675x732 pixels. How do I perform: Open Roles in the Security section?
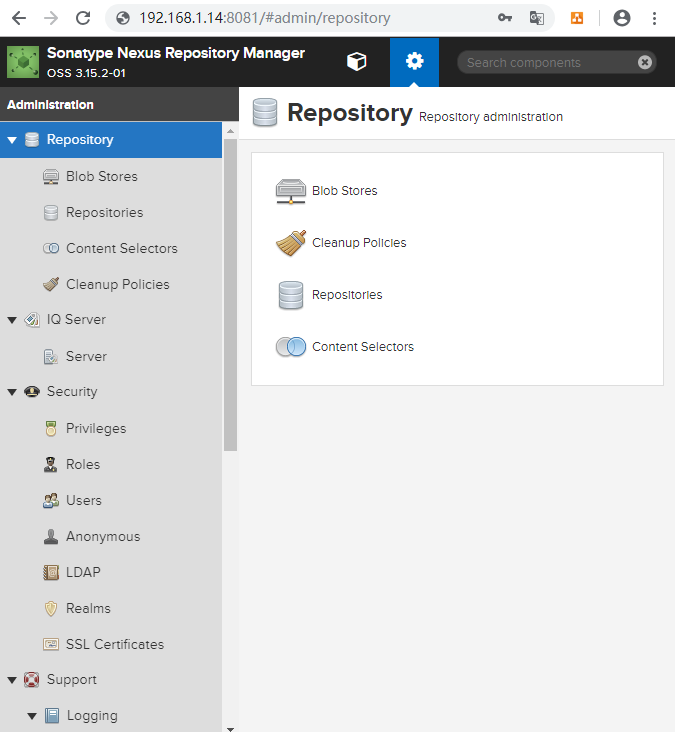point(83,465)
